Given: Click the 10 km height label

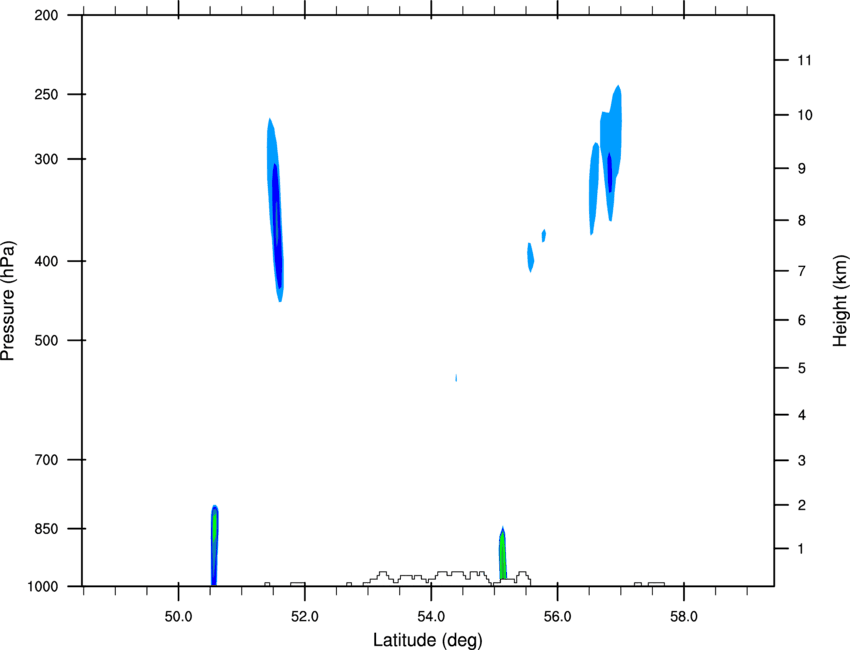Looking at the screenshot, I should pos(804,115).
